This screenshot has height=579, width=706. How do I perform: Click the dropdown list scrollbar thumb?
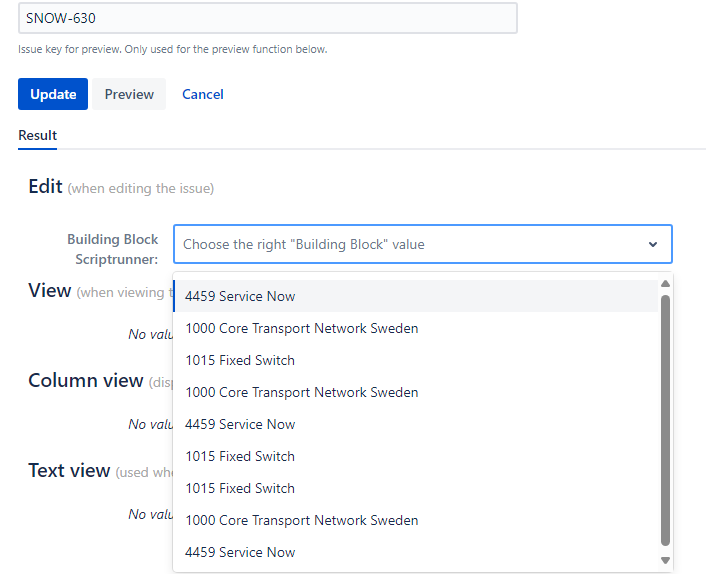[x=665, y=421]
